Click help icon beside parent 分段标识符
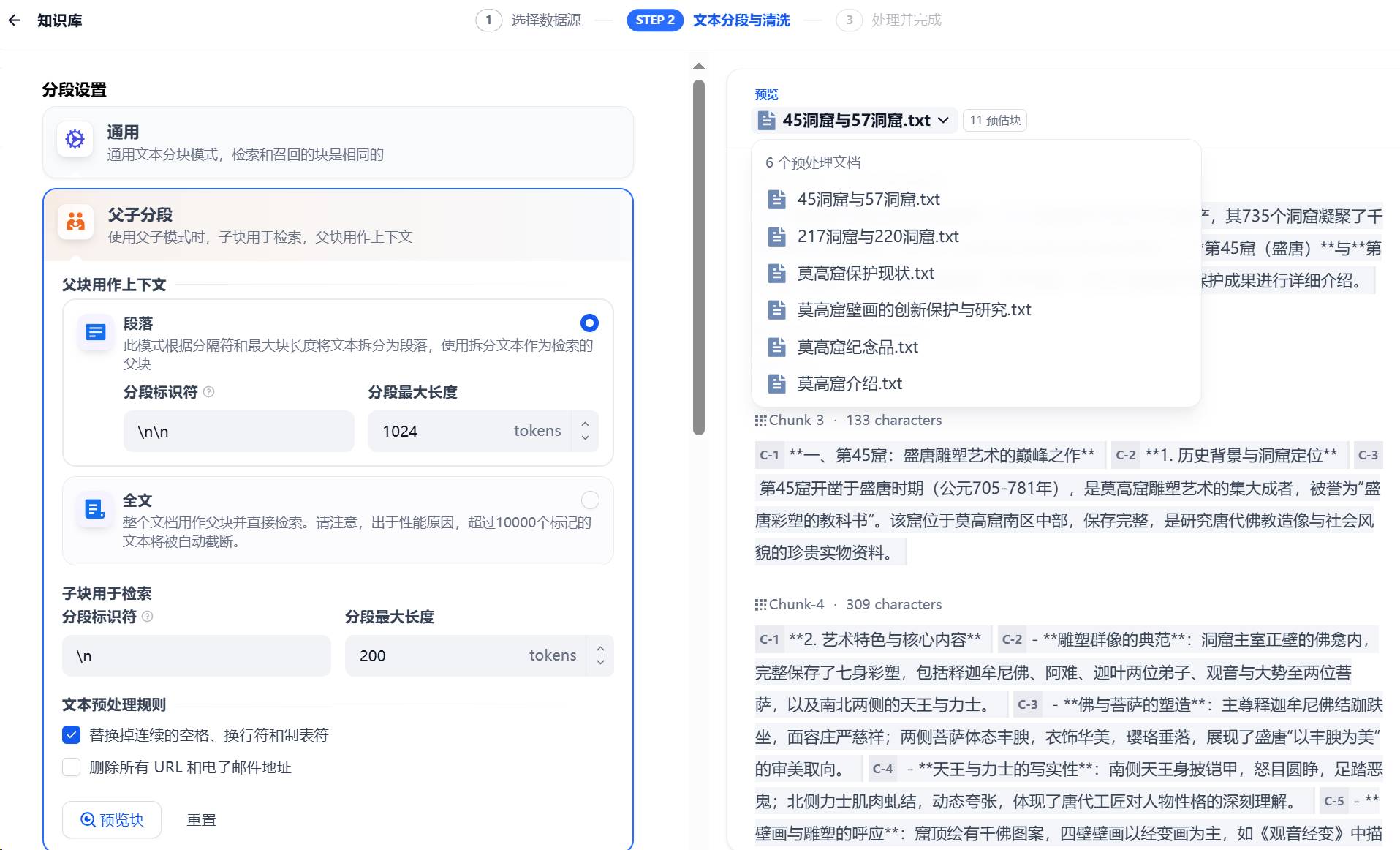The width and height of the screenshot is (1400, 850). click(x=209, y=392)
